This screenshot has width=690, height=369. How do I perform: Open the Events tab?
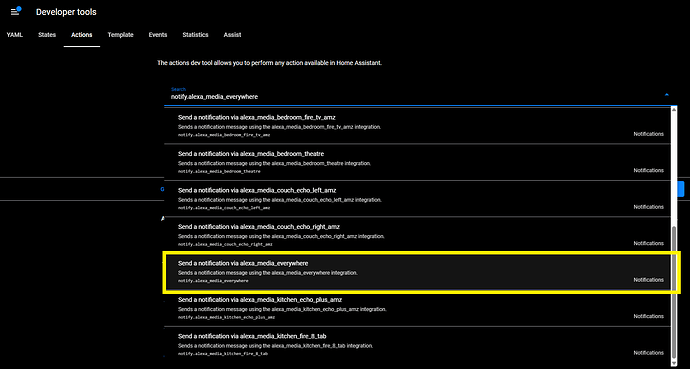[158, 35]
